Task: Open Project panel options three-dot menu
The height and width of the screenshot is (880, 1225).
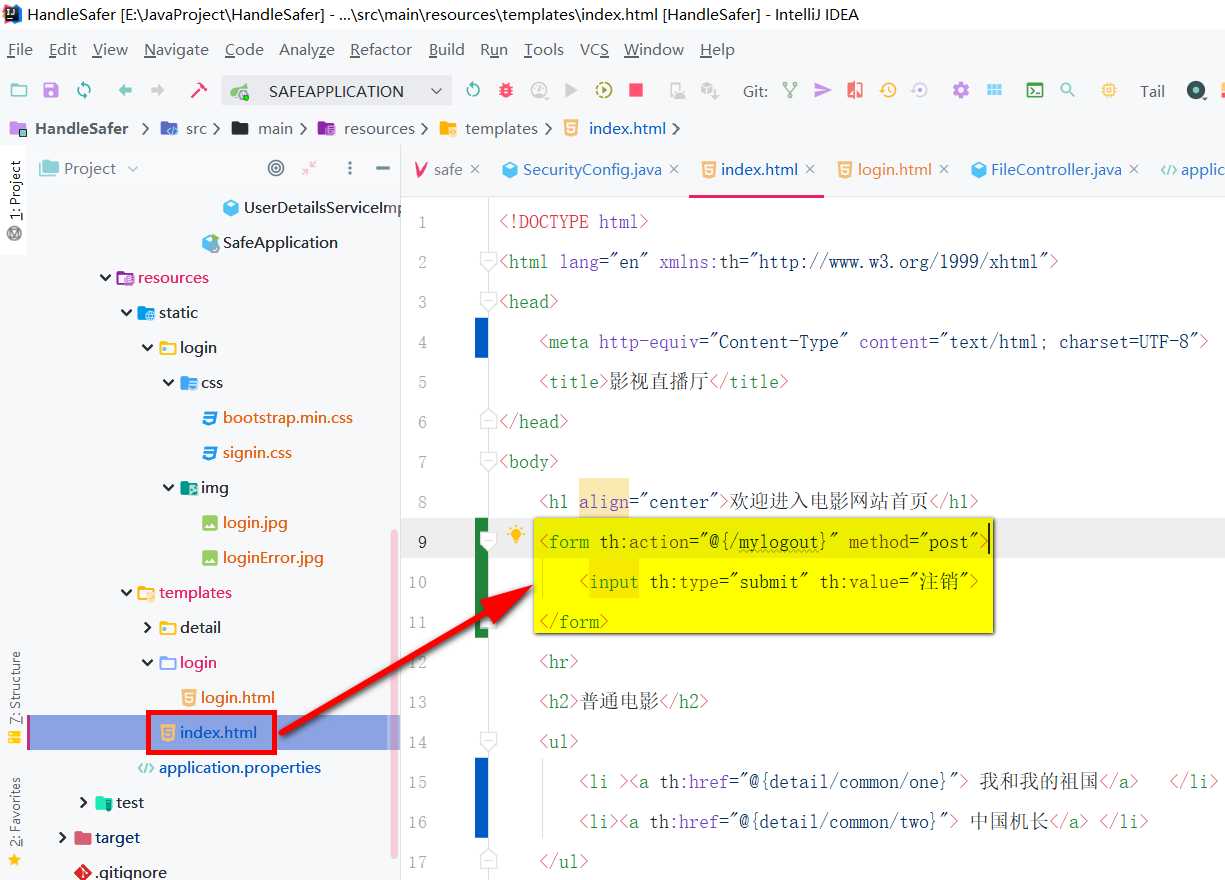Action: pyautogui.click(x=349, y=168)
